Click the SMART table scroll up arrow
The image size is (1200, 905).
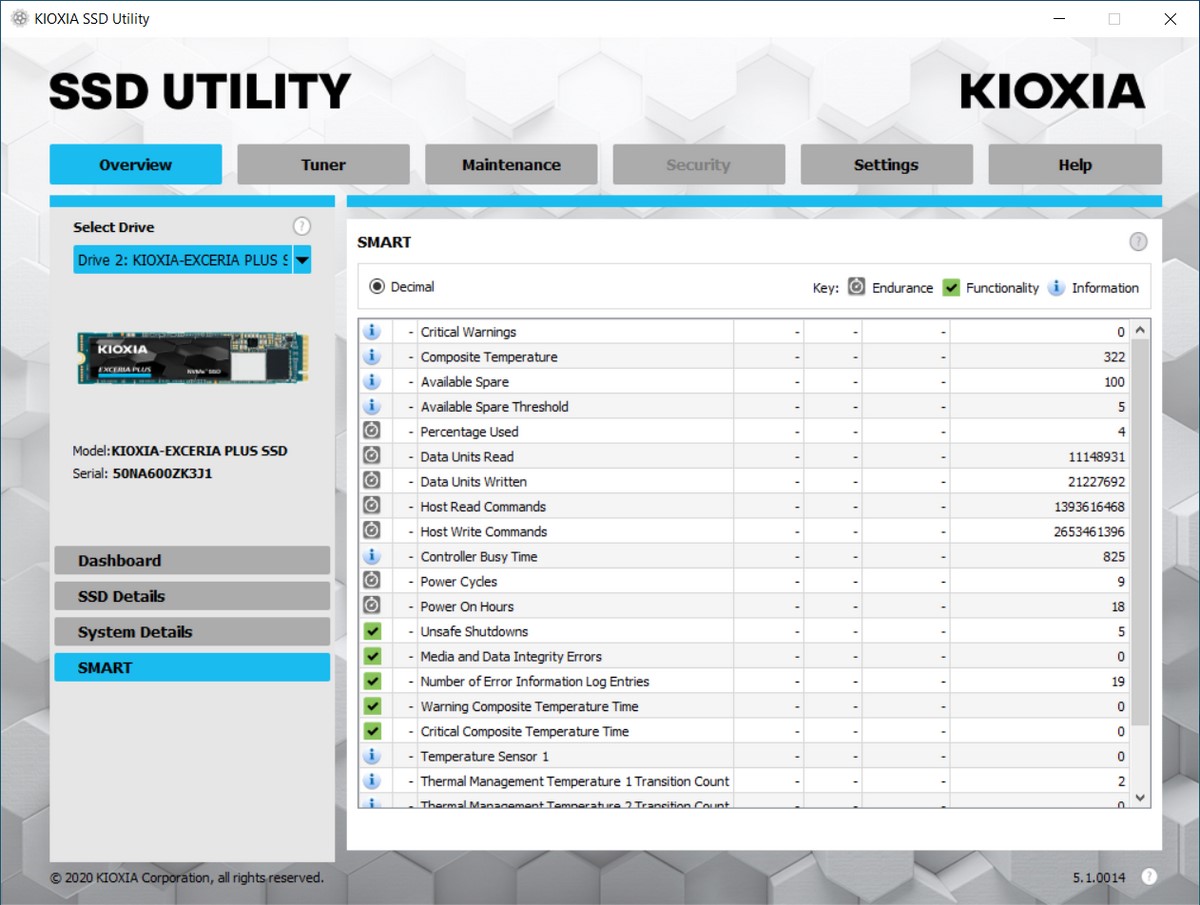click(1140, 330)
